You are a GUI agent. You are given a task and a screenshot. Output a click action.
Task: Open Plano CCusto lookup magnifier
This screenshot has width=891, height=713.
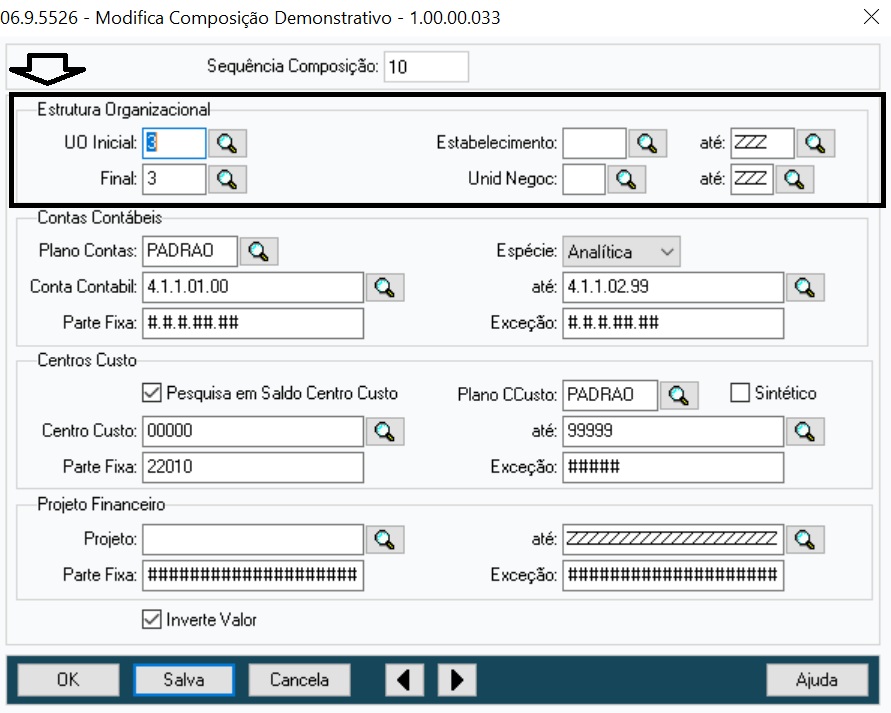[x=679, y=395]
